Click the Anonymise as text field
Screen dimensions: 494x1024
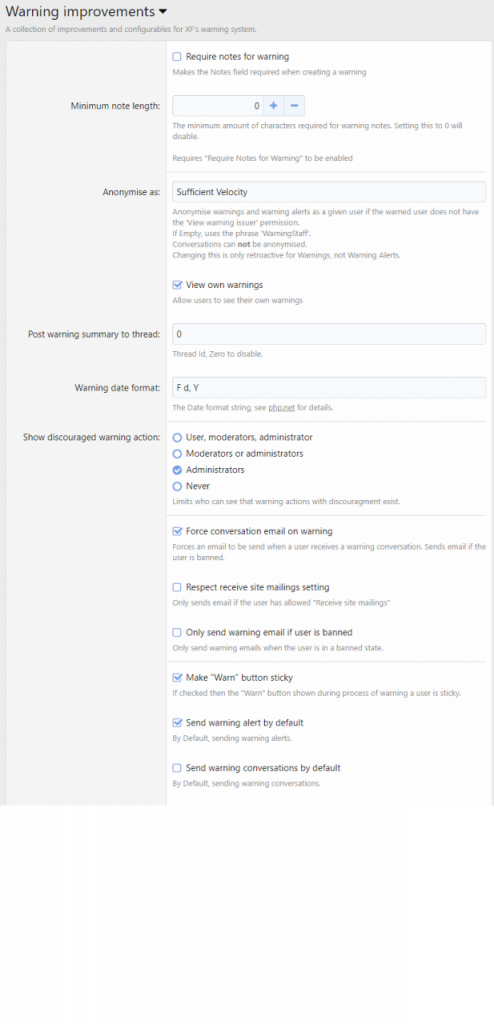point(329,192)
